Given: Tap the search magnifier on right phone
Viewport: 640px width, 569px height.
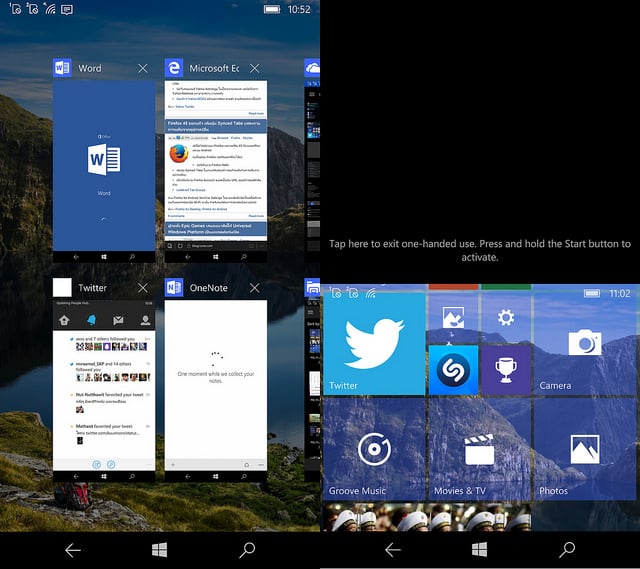Looking at the screenshot, I should [567, 550].
